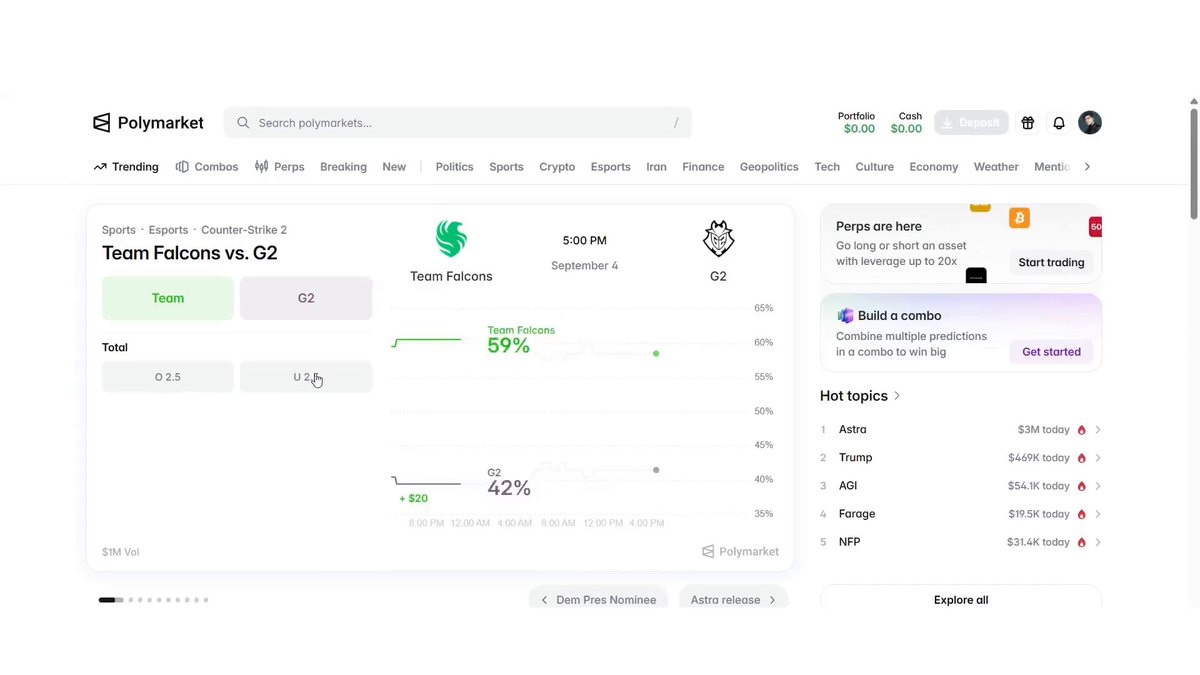Image resolution: width=1200 pixels, height=675 pixels.
Task: View the Portfolio balance
Action: (858, 123)
